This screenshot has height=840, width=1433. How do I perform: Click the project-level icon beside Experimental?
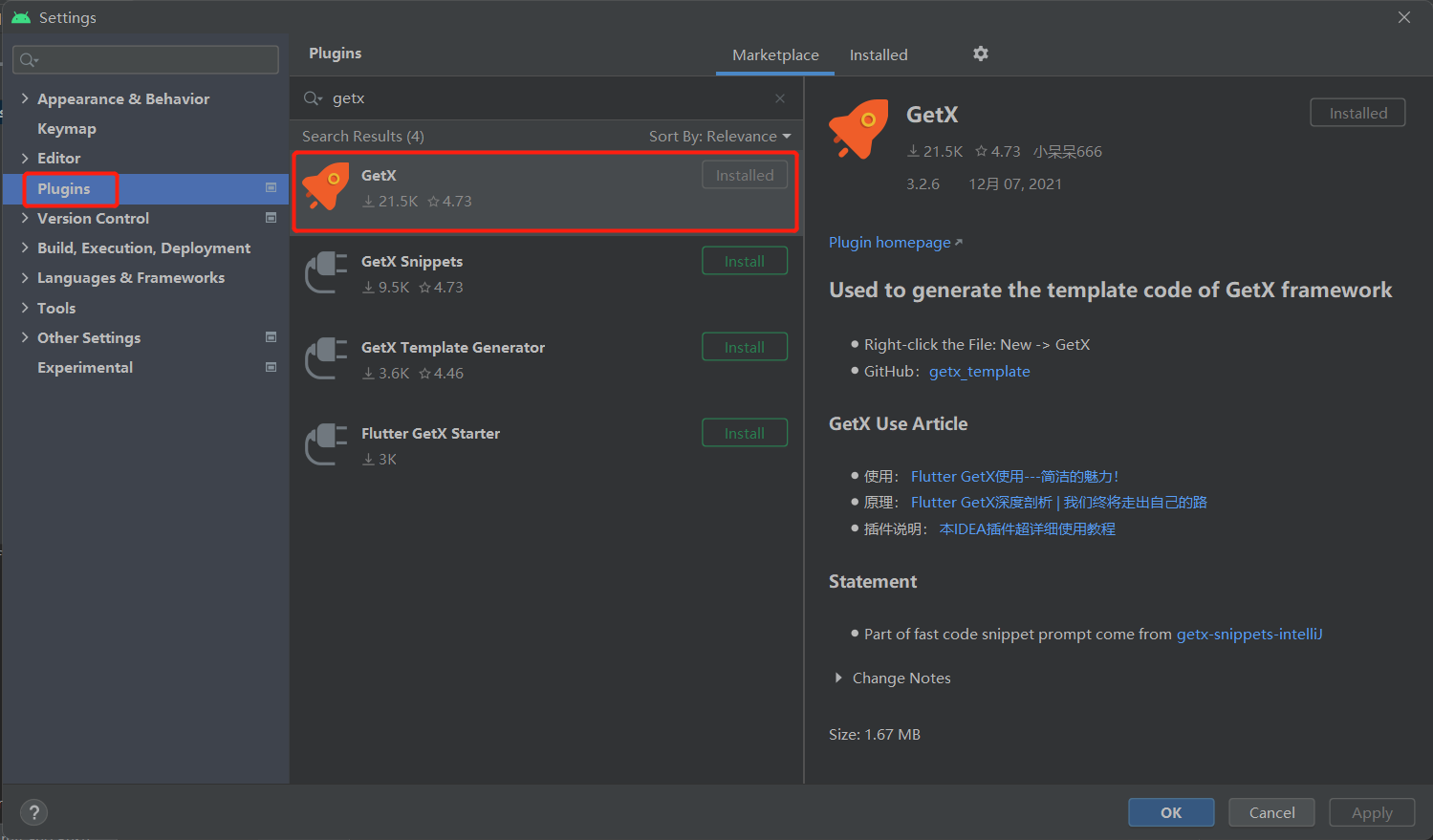[271, 367]
